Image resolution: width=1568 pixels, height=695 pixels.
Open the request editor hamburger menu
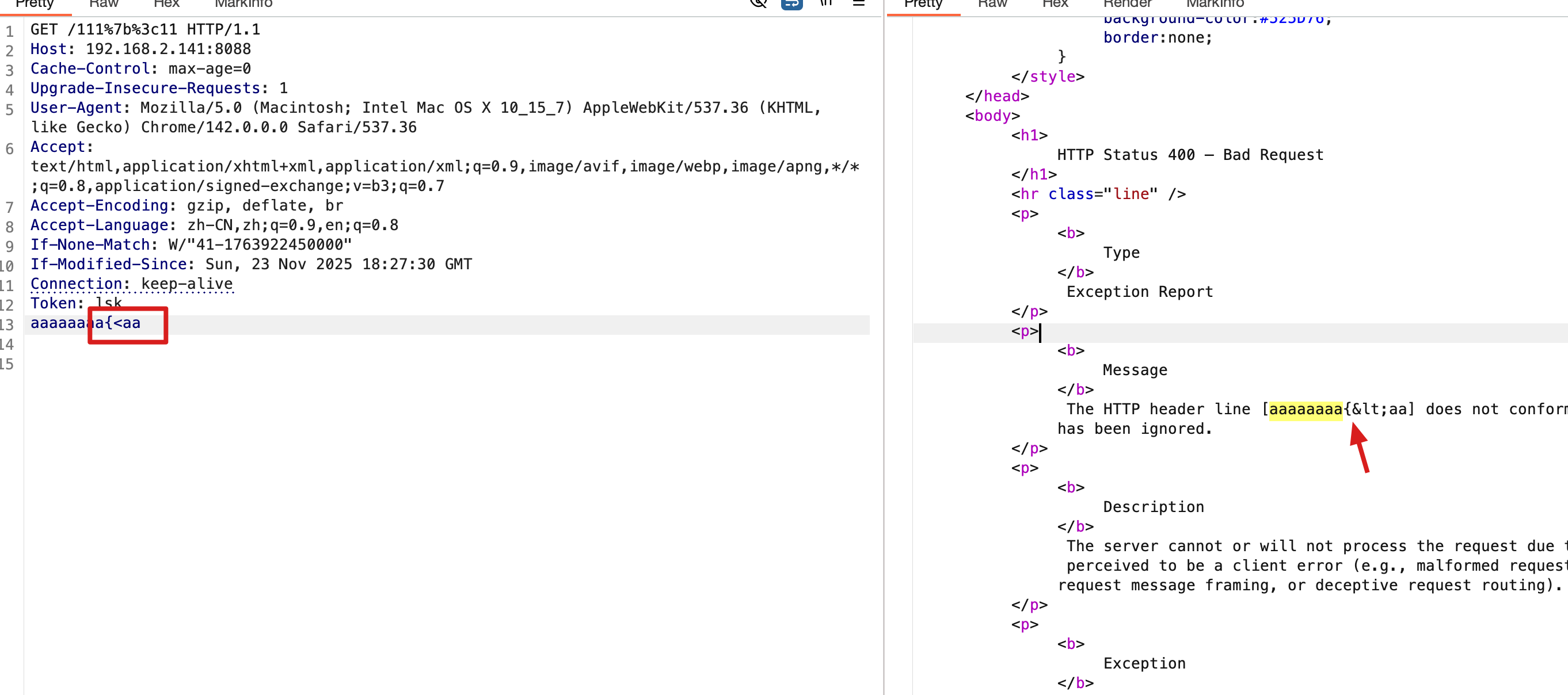coord(858,3)
